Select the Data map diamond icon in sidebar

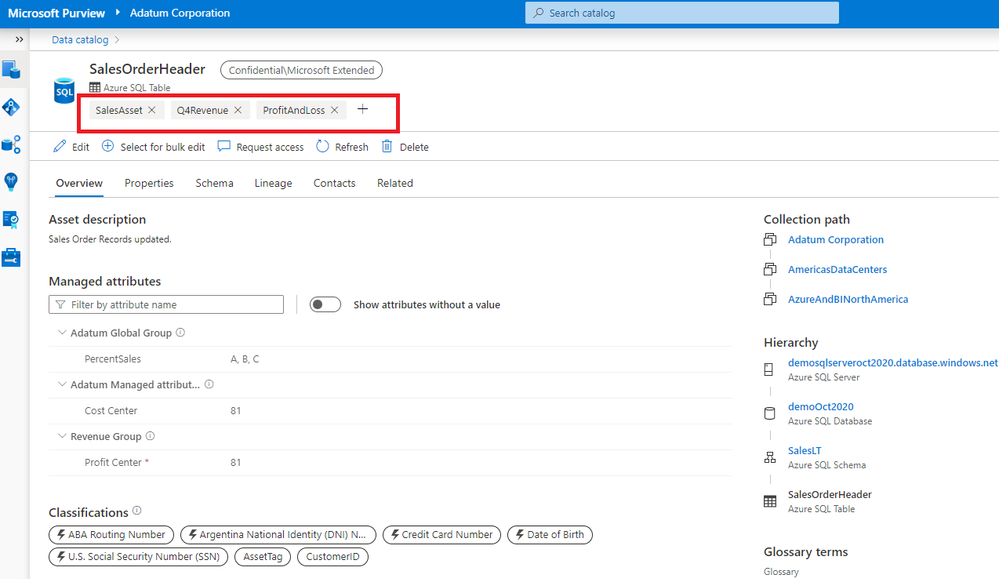click(13, 107)
